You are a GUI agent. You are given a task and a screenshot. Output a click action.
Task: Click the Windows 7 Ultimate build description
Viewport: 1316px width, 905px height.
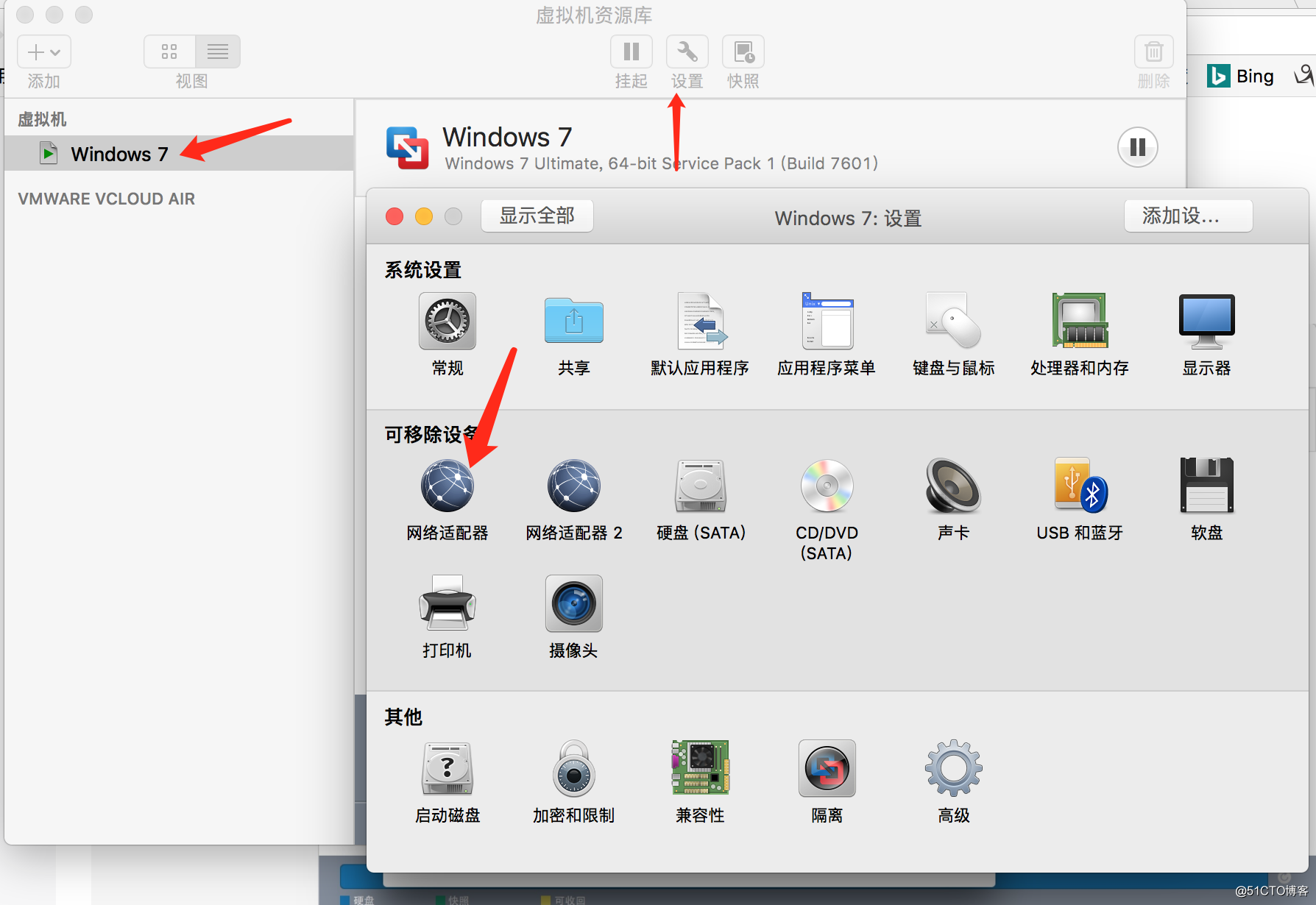coord(662,163)
